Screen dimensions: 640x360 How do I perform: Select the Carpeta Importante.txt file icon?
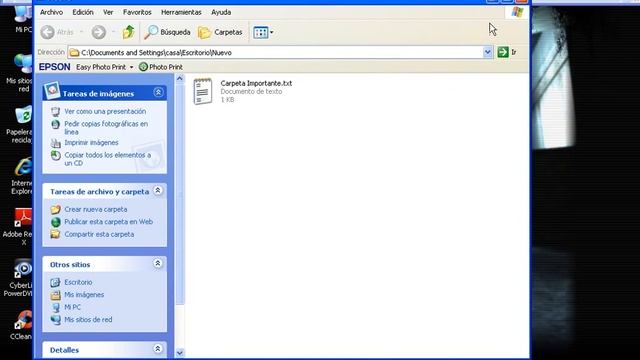(203, 91)
